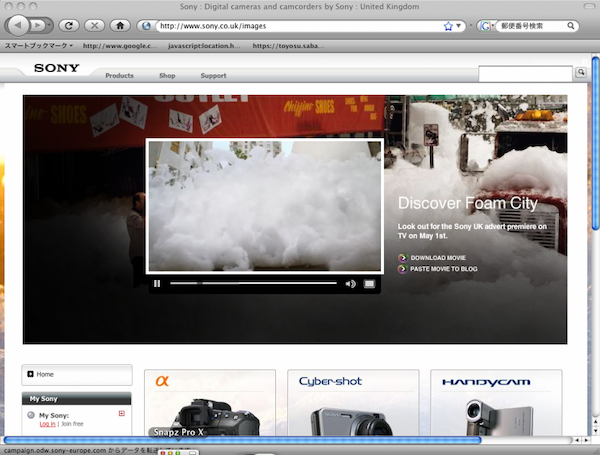
Task: Click the orange alpha logo
Action: coord(162,381)
